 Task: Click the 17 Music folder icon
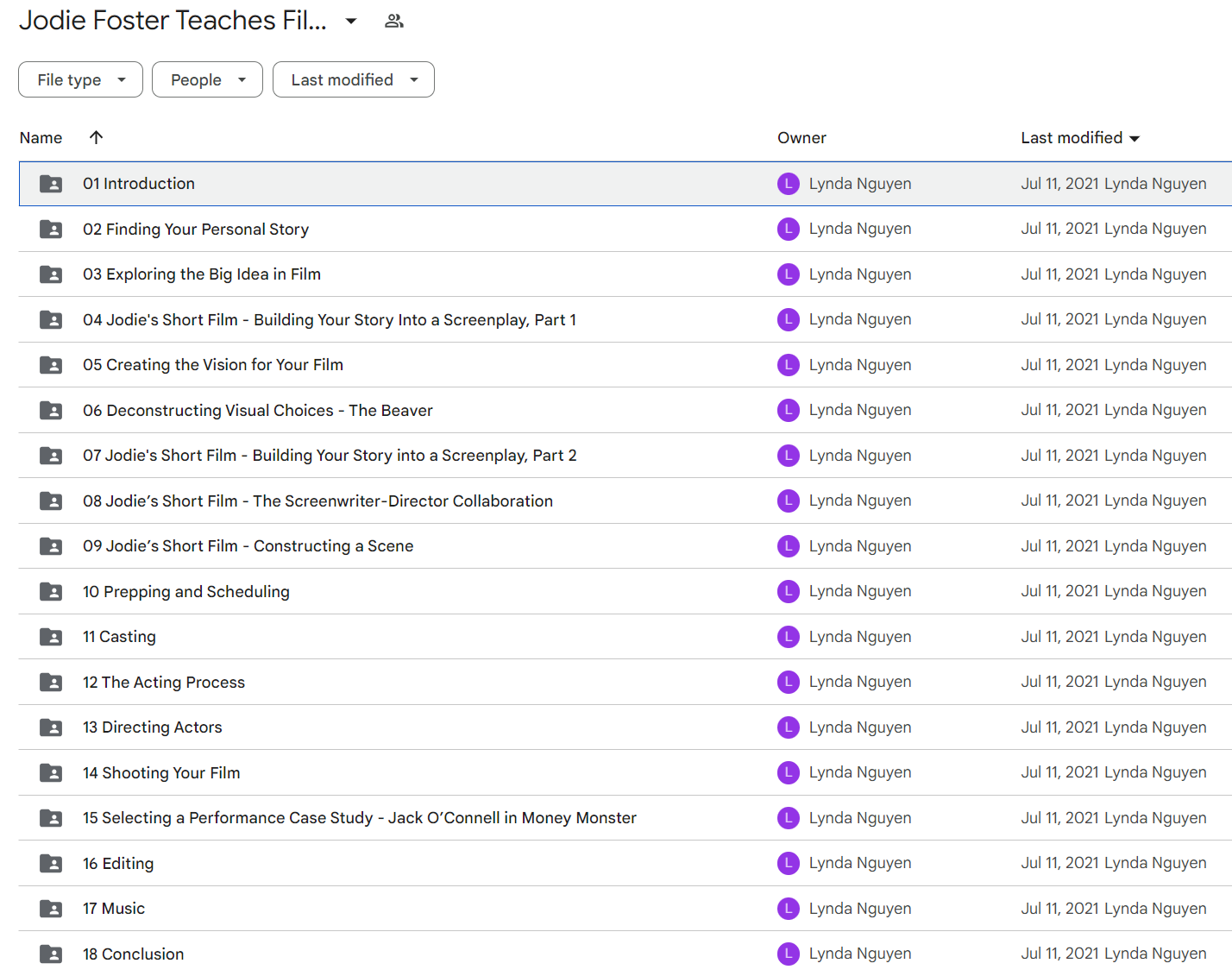click(x=51, y=909)
